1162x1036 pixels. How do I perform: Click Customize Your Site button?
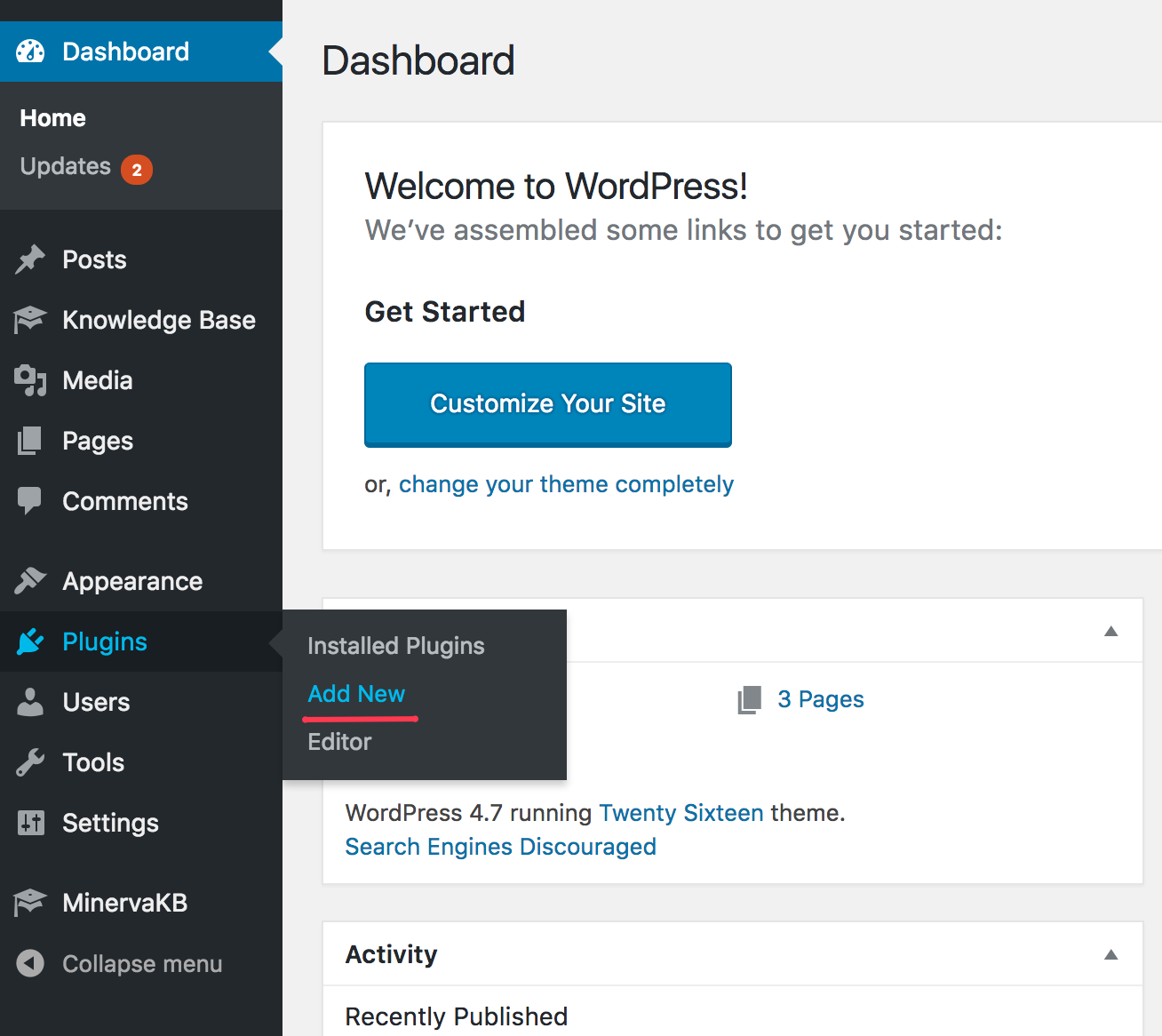tap(548, 404)
